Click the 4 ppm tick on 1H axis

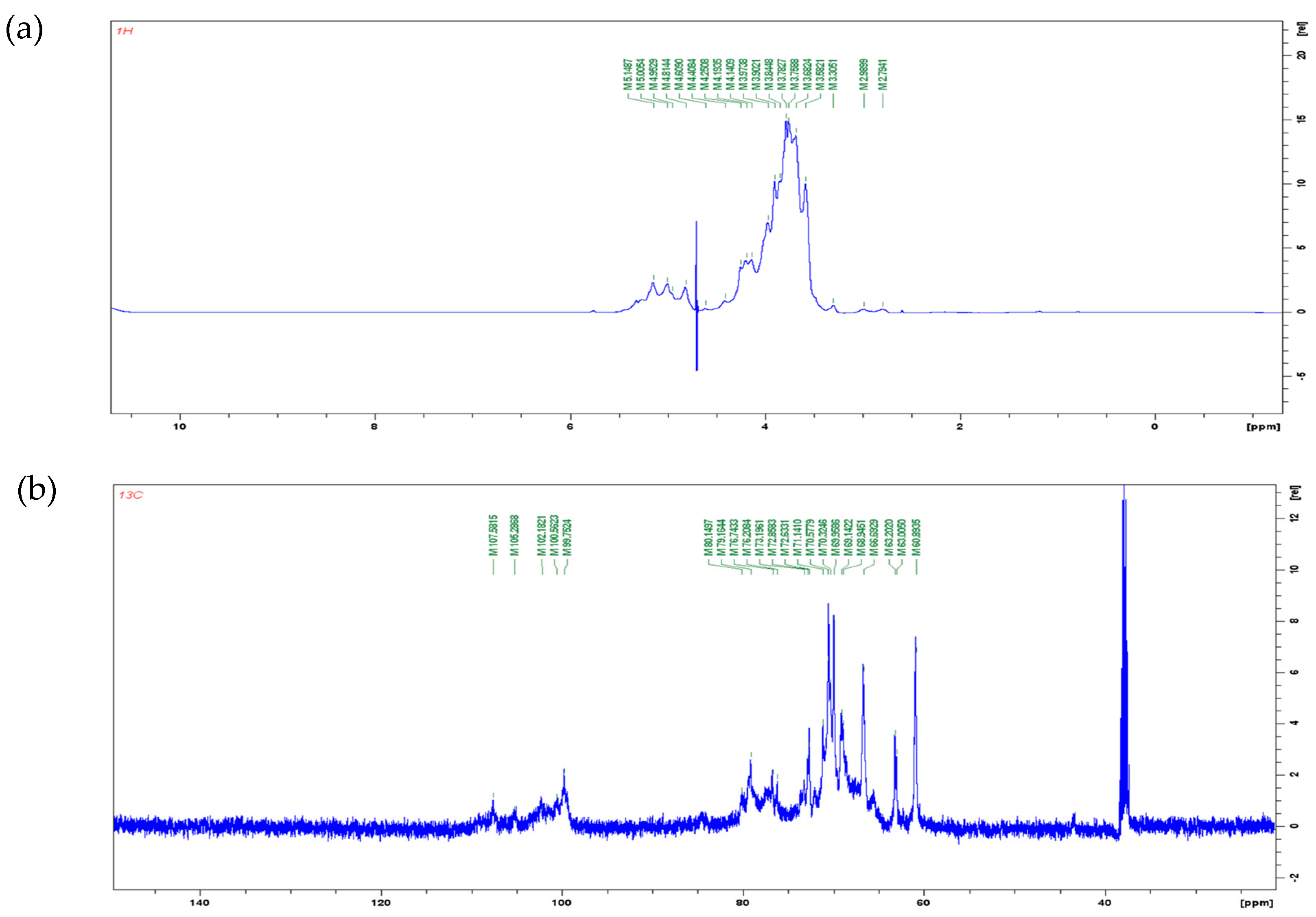point(765,427)
